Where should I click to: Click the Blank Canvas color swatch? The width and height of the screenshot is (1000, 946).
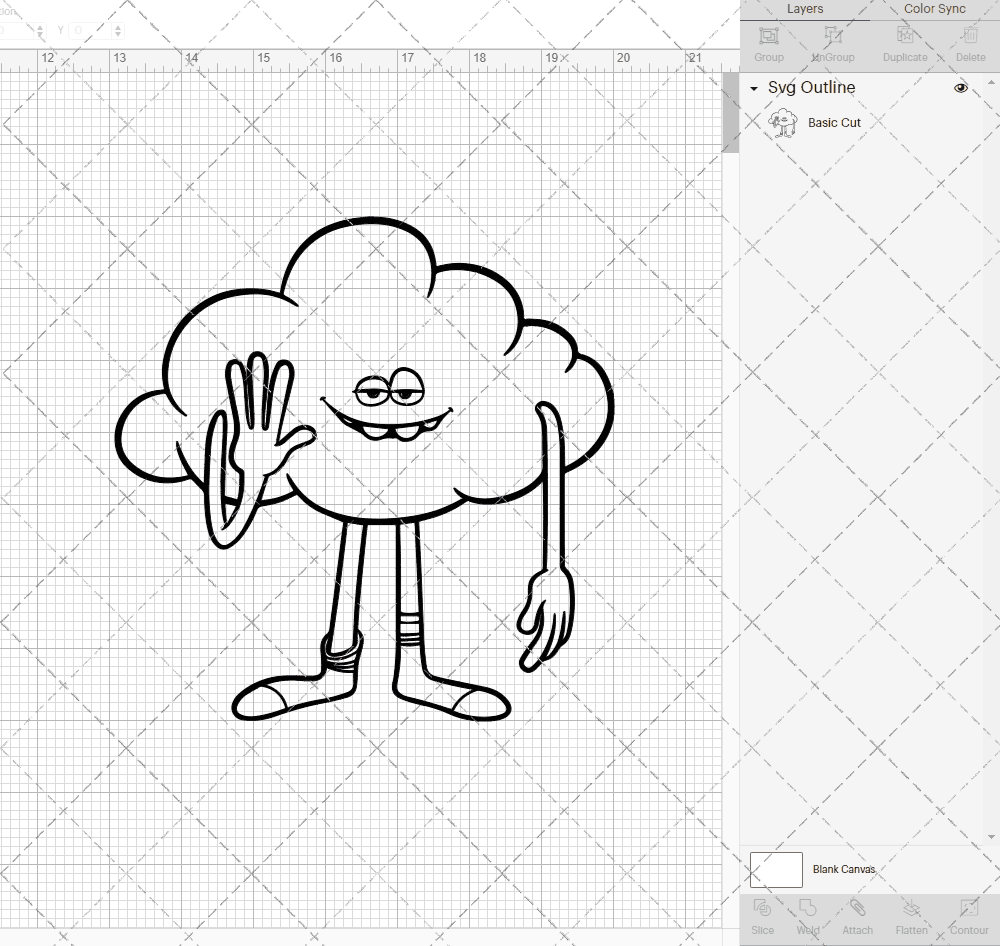[776, 869]
